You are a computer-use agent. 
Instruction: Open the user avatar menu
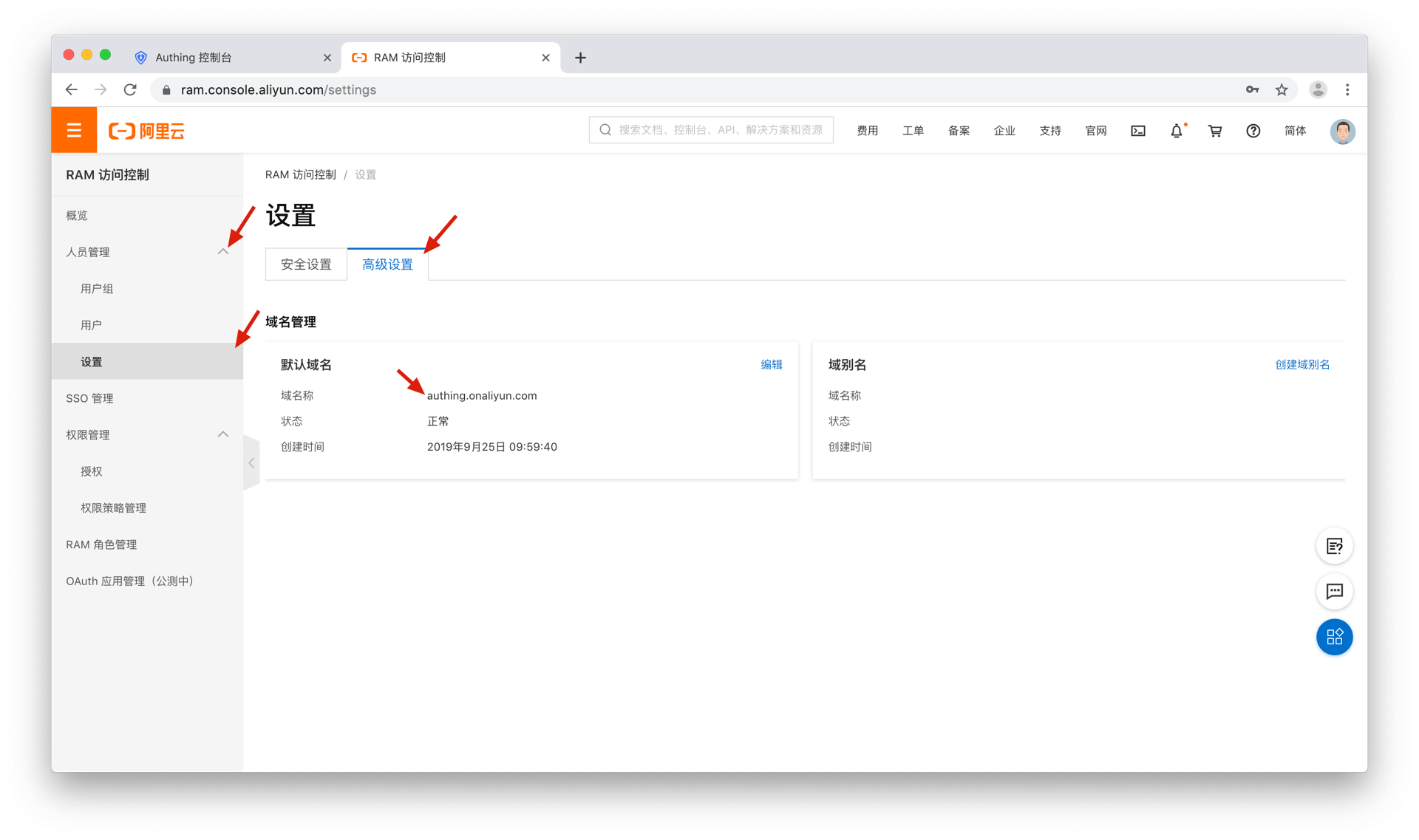click(x=1341, y=131)
